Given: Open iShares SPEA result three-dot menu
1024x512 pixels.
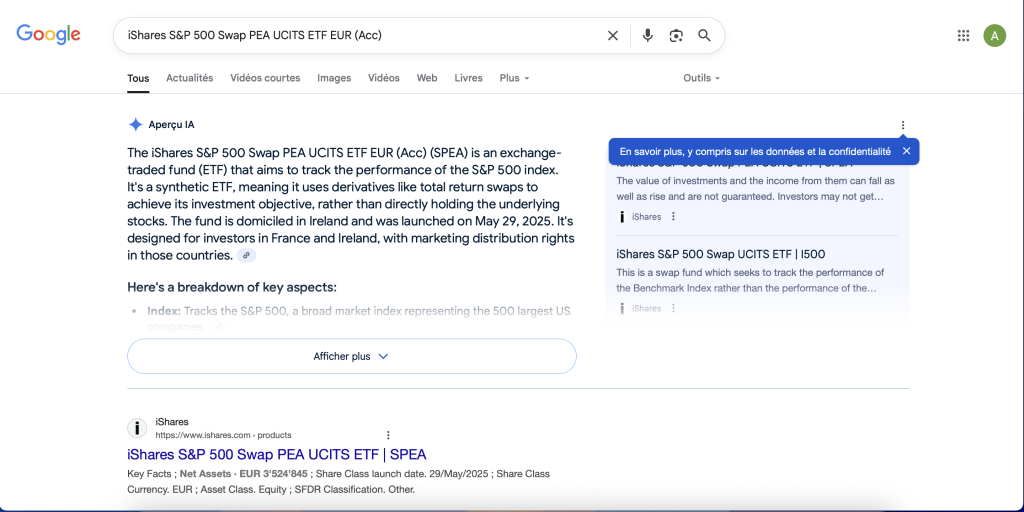Looking at the screenshot, I should pos(388,435).
